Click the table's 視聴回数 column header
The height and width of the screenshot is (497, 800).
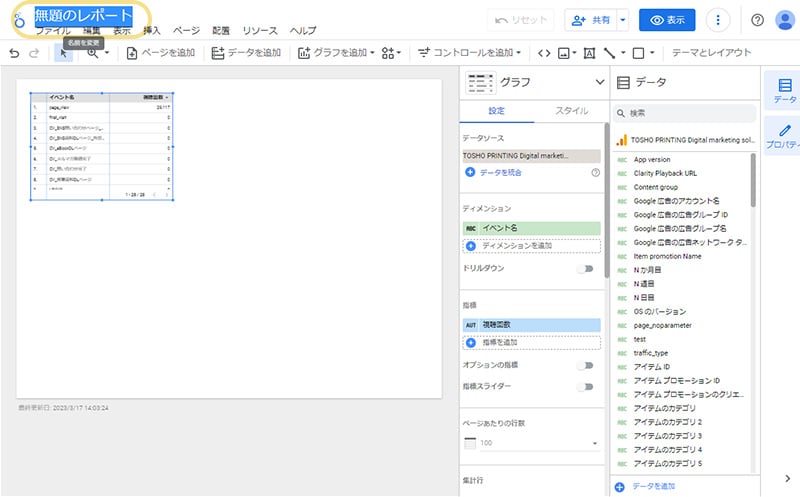coord(155,97)
